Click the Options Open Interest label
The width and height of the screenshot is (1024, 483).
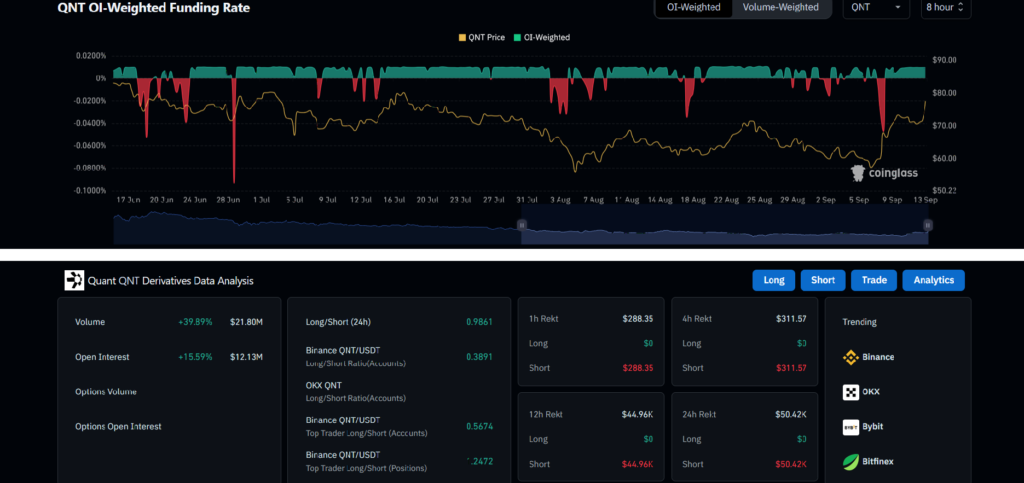[x=118, y=426]
